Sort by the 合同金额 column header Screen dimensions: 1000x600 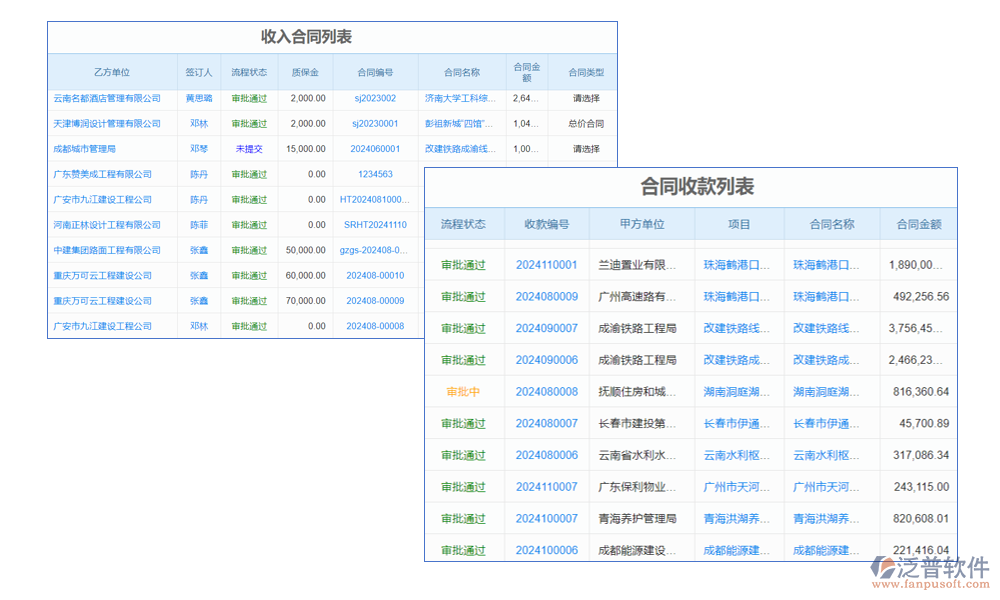918,224
